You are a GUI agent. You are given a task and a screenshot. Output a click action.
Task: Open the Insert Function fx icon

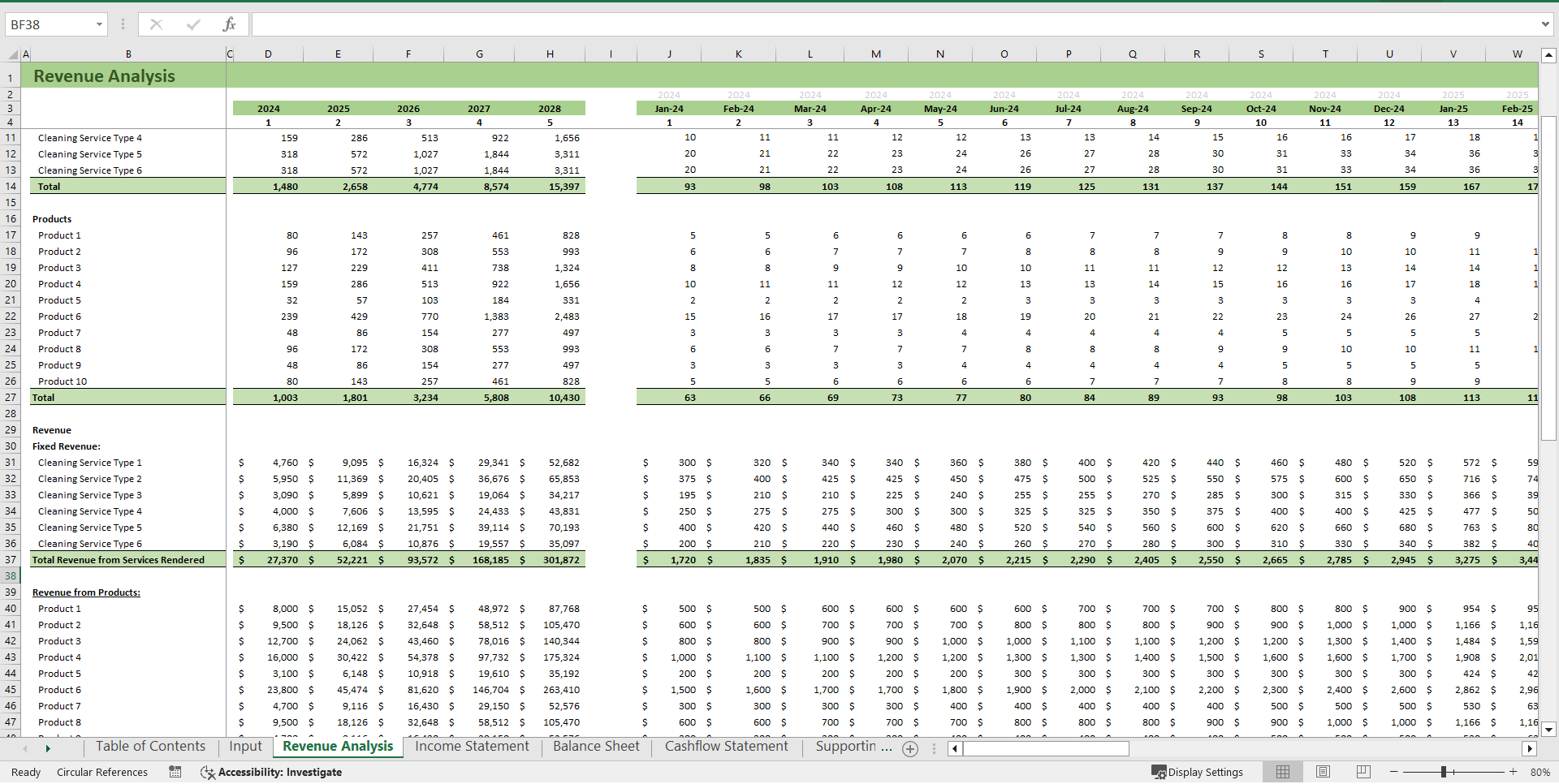pos(229,24)
